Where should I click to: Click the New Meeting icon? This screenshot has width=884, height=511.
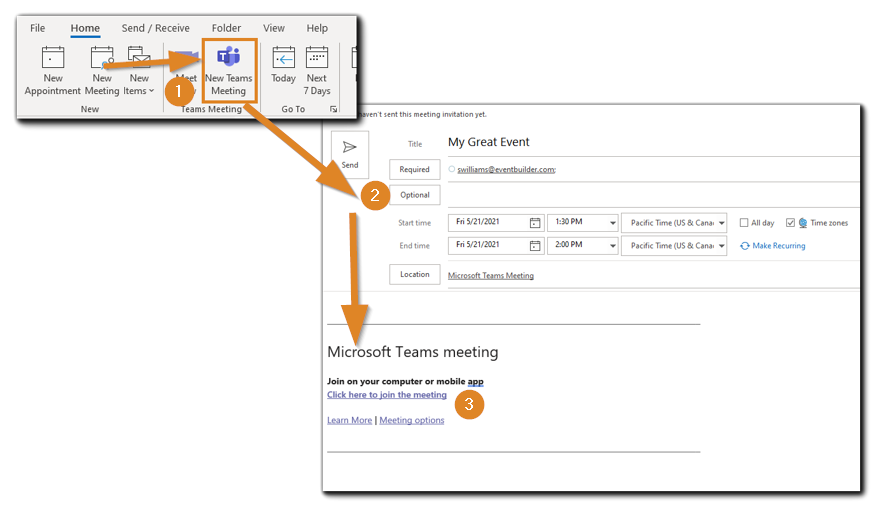102,58
